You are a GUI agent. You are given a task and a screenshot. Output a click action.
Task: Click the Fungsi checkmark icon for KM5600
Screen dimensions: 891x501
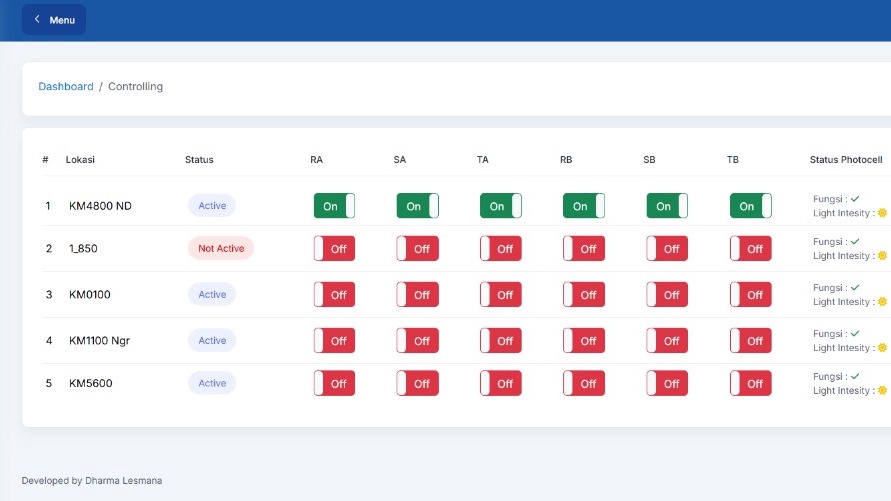click(x=855, y=376)
